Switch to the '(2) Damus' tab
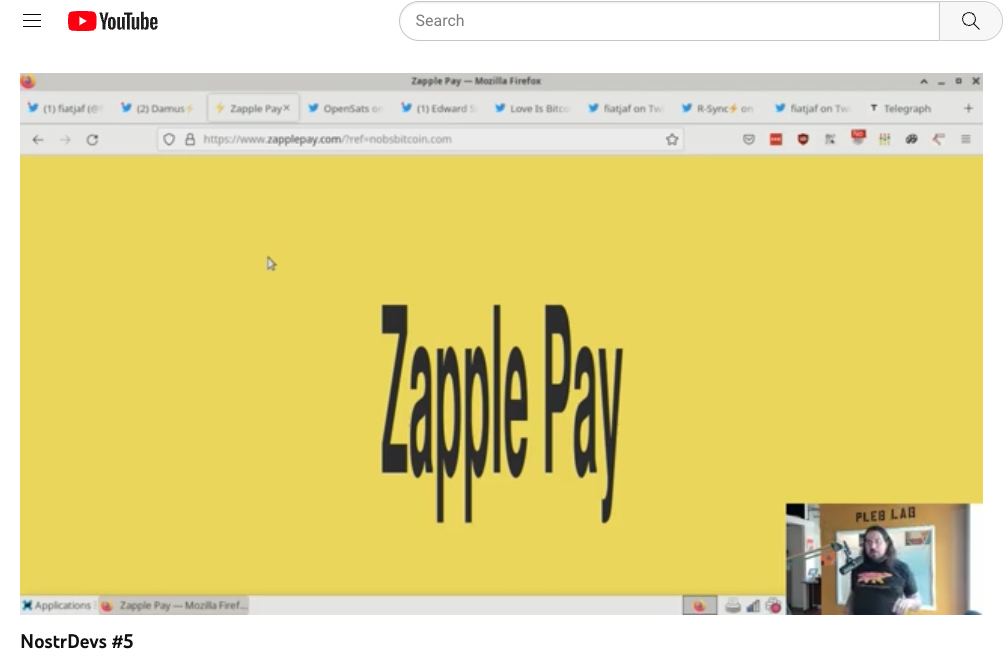 click(x=157, y=108)
